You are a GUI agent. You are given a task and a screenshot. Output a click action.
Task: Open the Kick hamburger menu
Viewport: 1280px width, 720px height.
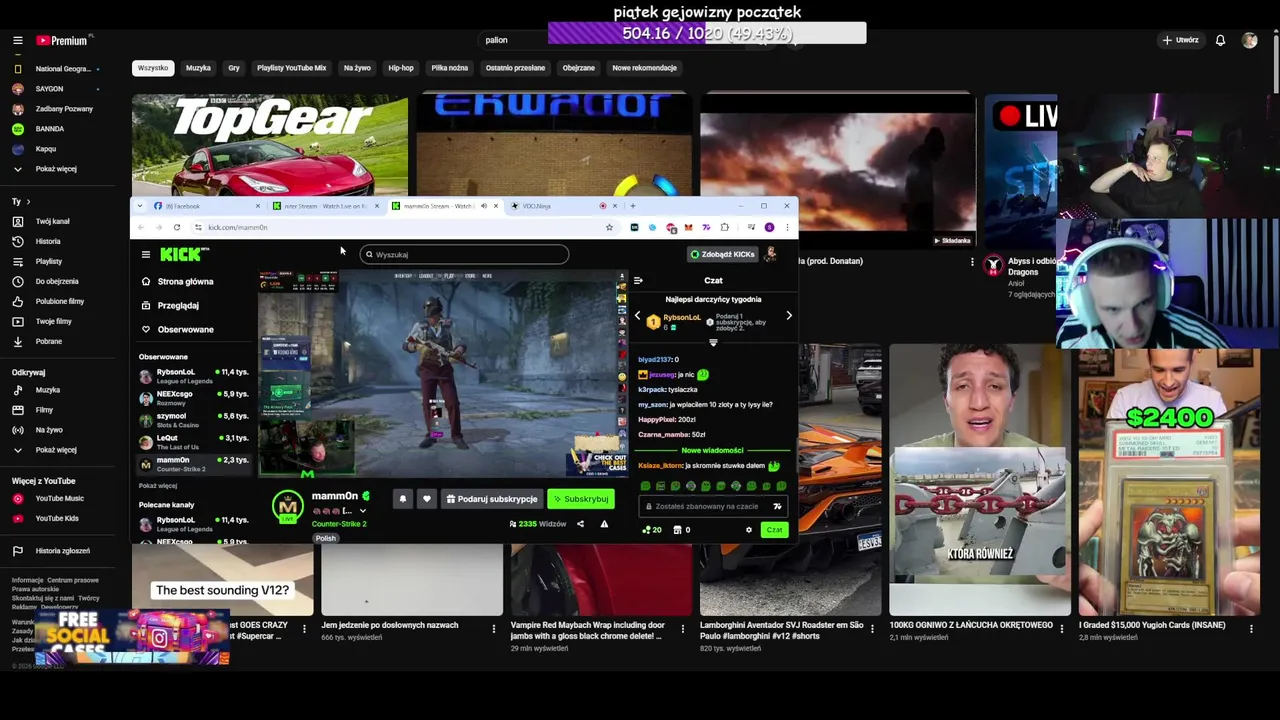pos(146,254)
